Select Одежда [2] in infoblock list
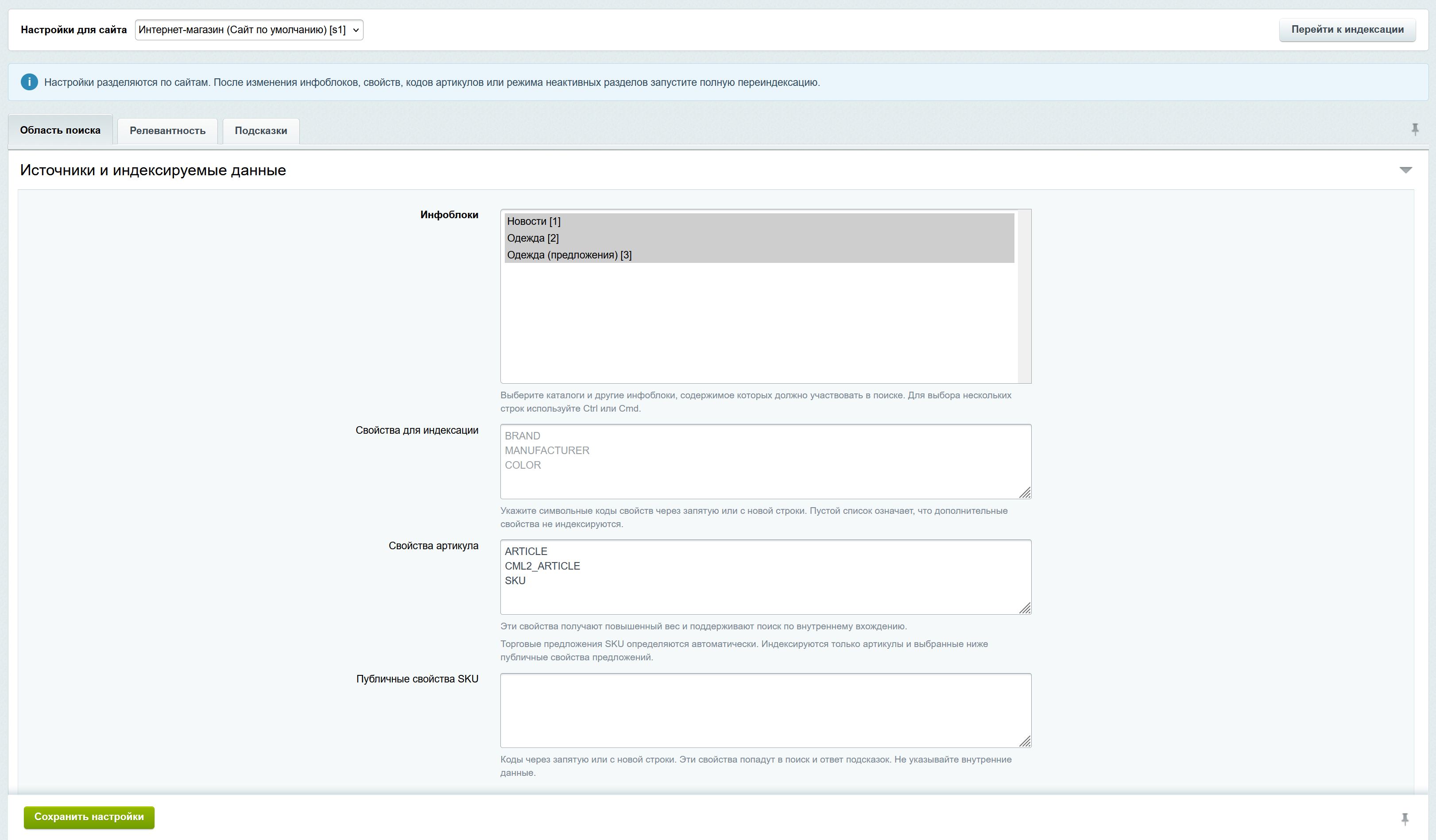1436x840 pixels. click(759, 238)
